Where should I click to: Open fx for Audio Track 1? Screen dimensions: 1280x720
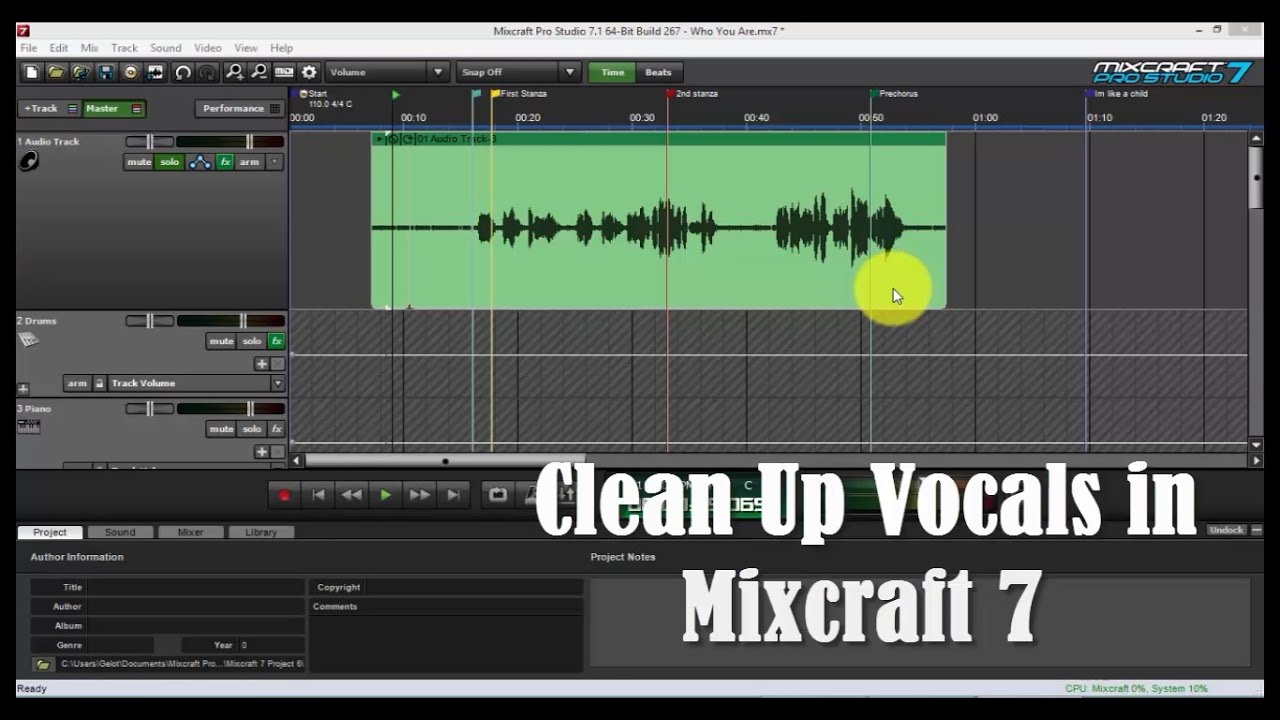tap(225, 162)
